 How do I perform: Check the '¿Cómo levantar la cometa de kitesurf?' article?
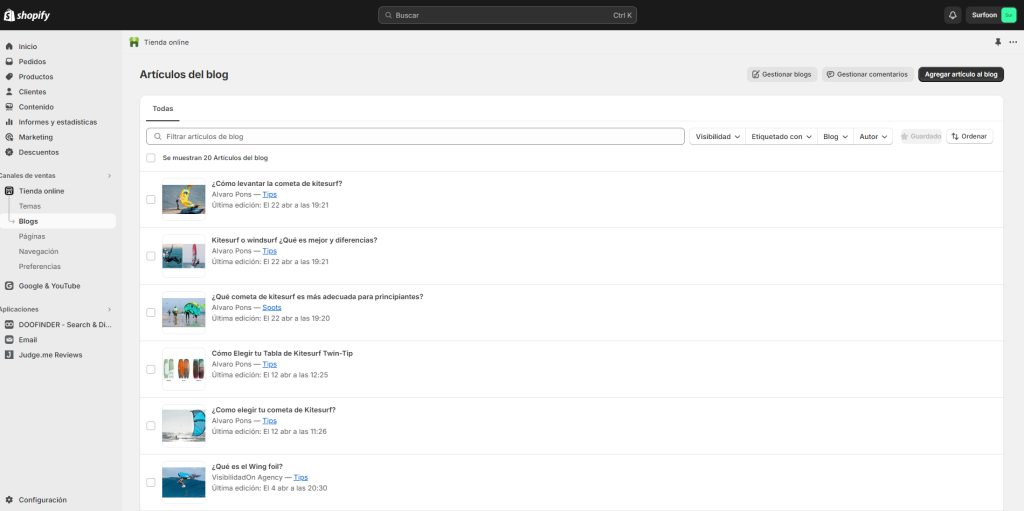tap(151, 199)
